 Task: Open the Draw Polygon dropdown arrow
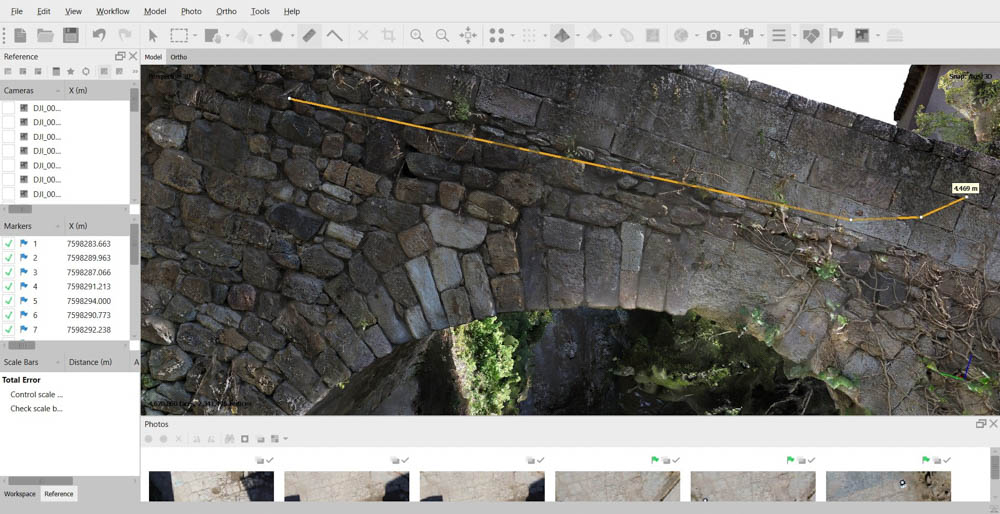coord(292,36)
